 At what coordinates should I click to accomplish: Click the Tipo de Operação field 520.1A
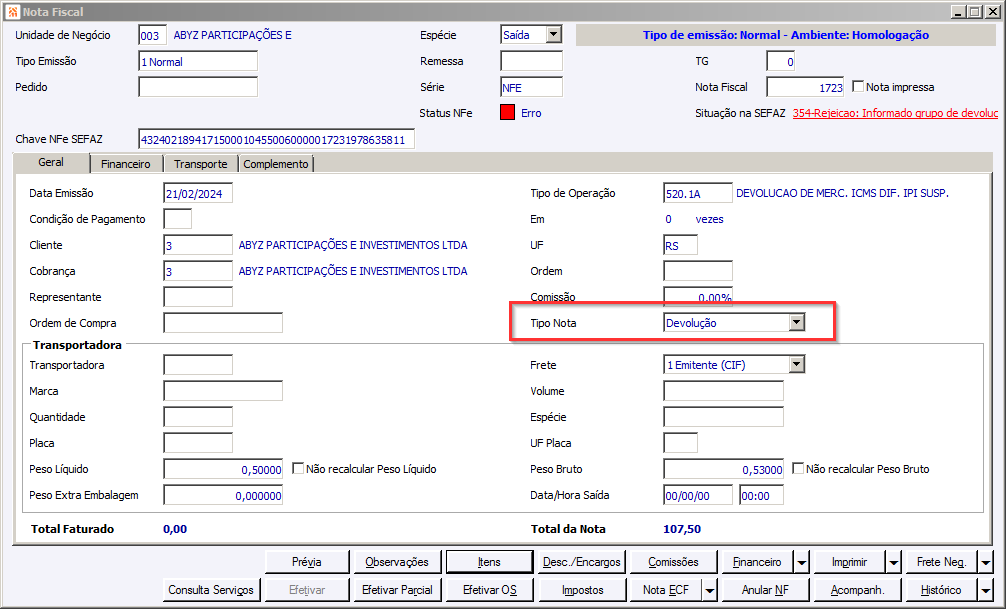click(698, 193)
